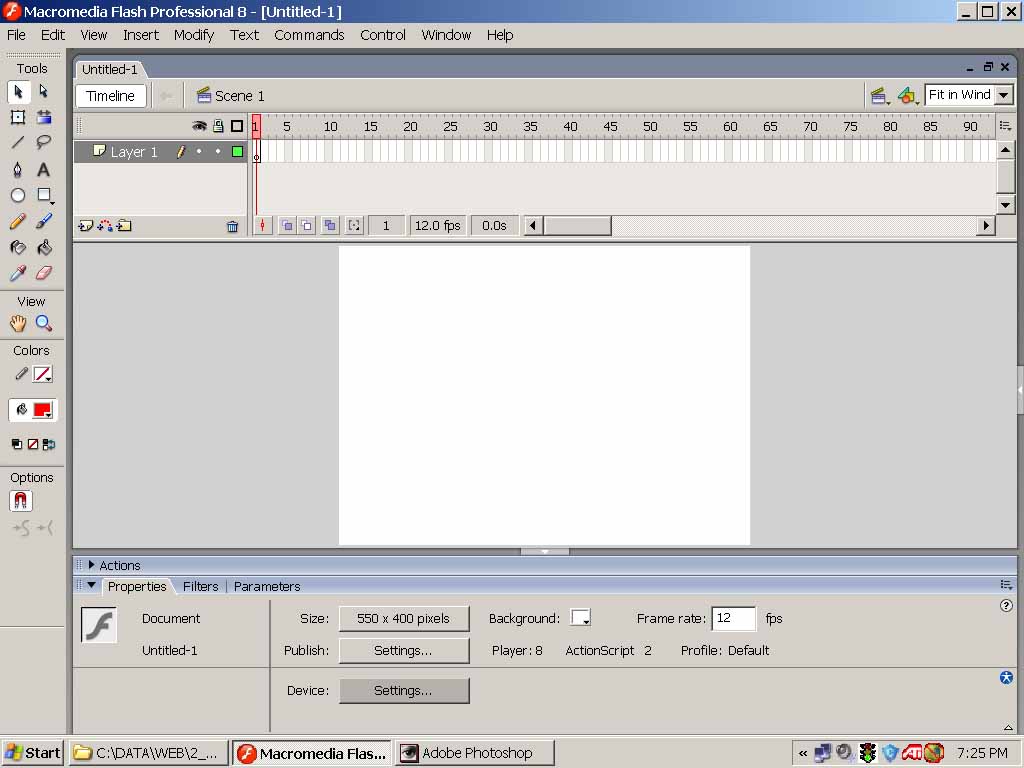Open the red fill color swatch
The height and width of the screenshot is (768, 1024).
pyautogui.click(x=42, y=410)
